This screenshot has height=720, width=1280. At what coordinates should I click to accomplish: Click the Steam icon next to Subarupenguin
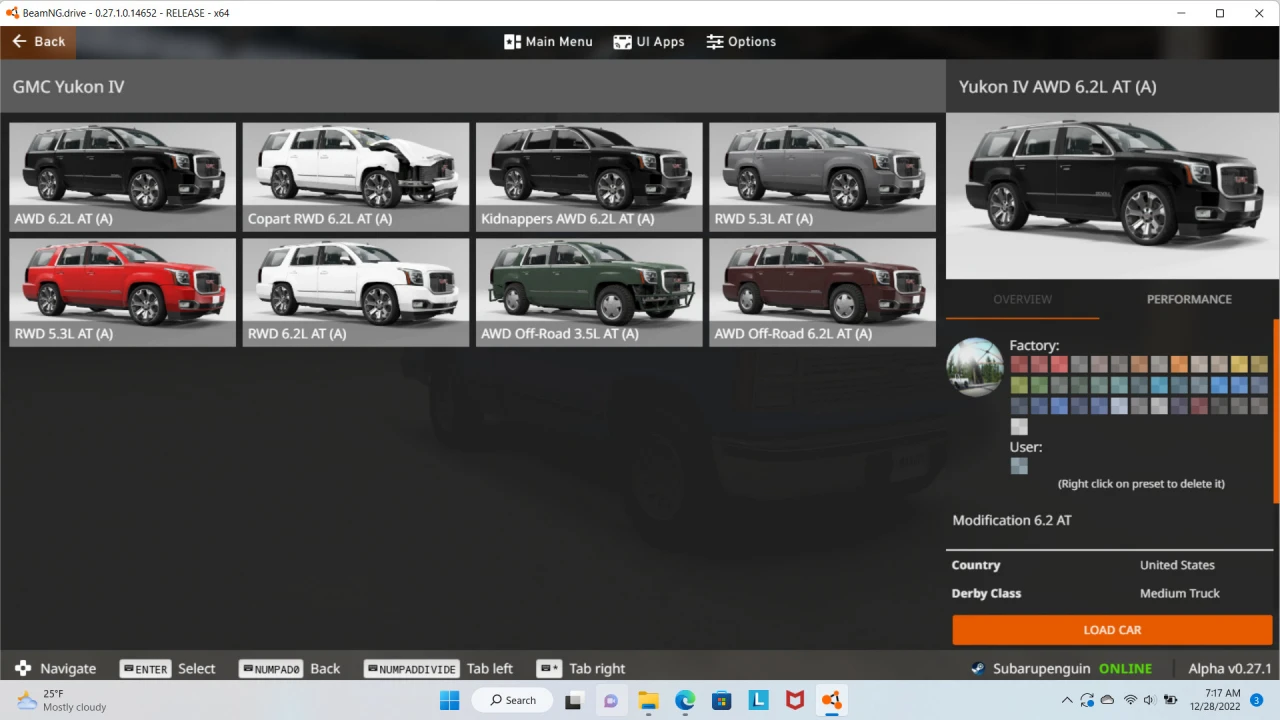(977, 668)
